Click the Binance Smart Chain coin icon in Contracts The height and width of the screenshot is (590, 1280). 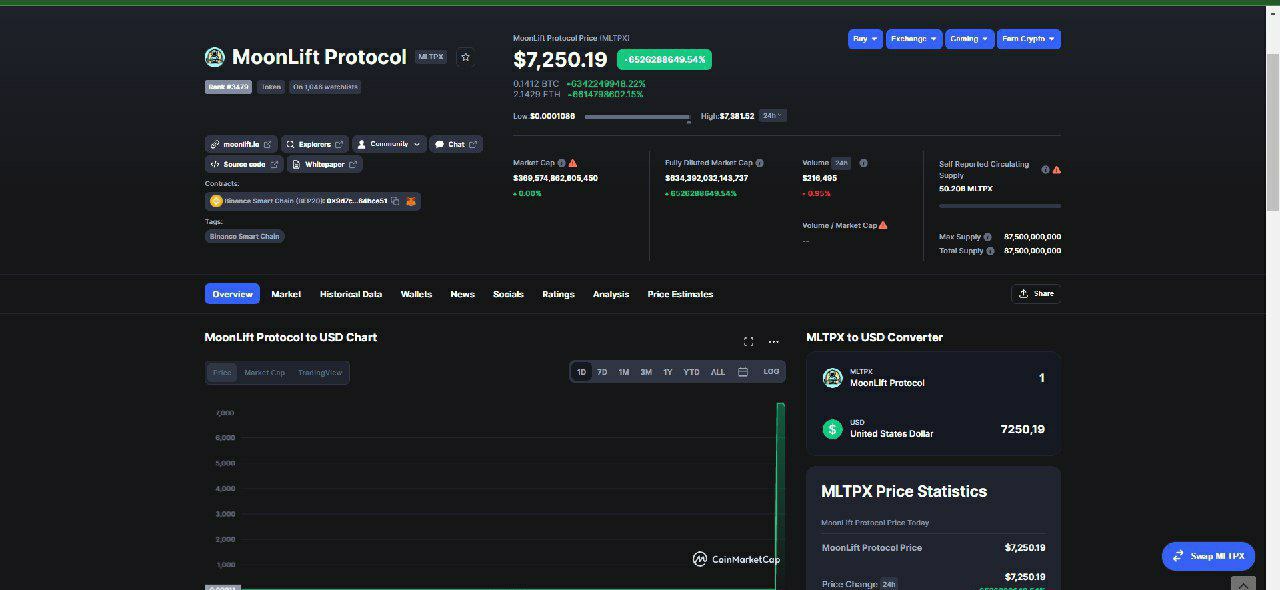[x=216, y=201]
